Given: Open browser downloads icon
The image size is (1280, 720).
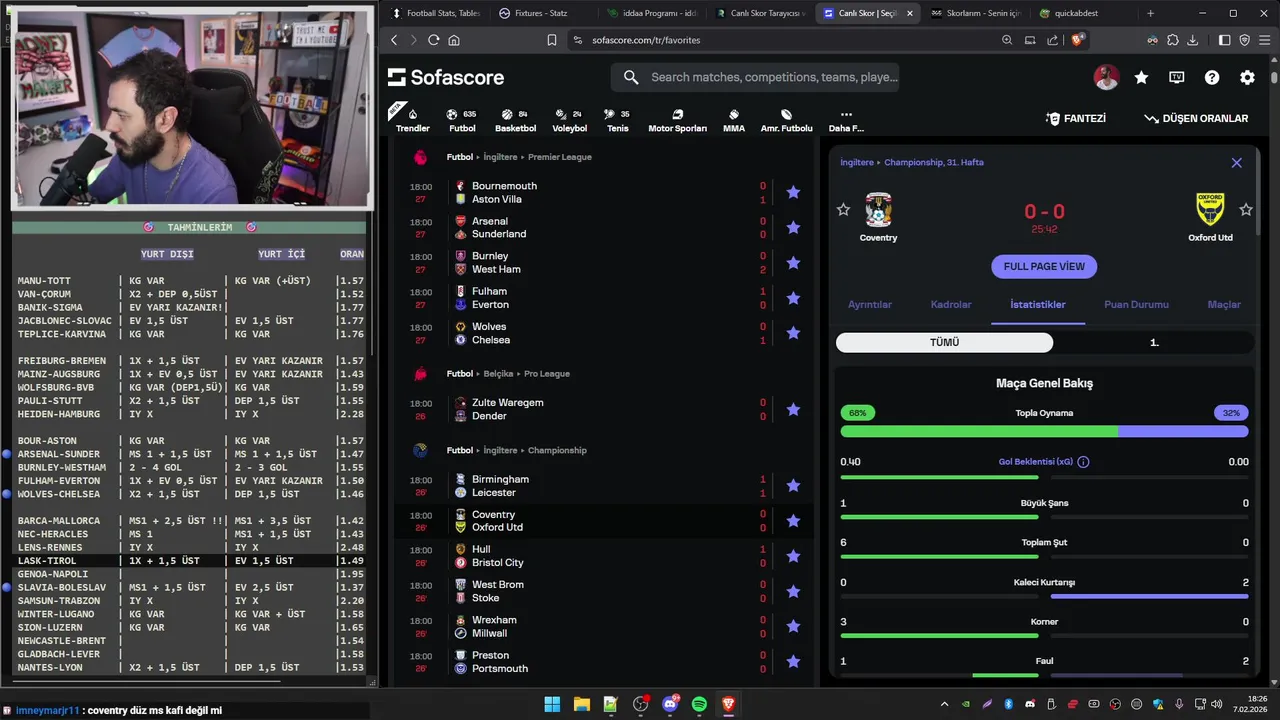Looking at the screenshot, I should (1192, 40).
